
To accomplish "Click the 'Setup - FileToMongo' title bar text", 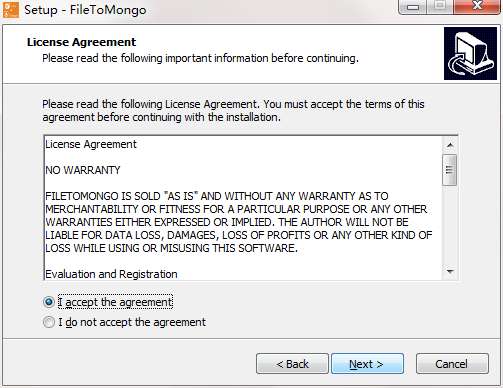I will click(85, 10).
